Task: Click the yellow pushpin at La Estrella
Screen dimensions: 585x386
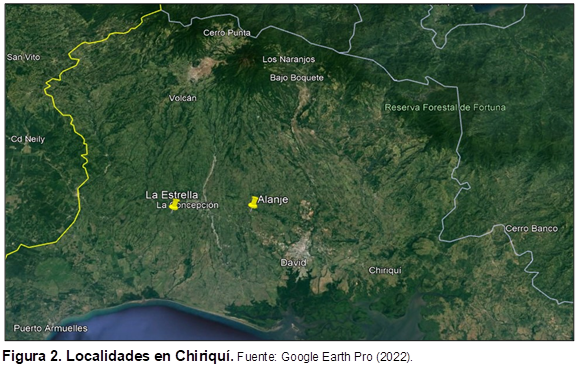Action: tap(175, 205)
